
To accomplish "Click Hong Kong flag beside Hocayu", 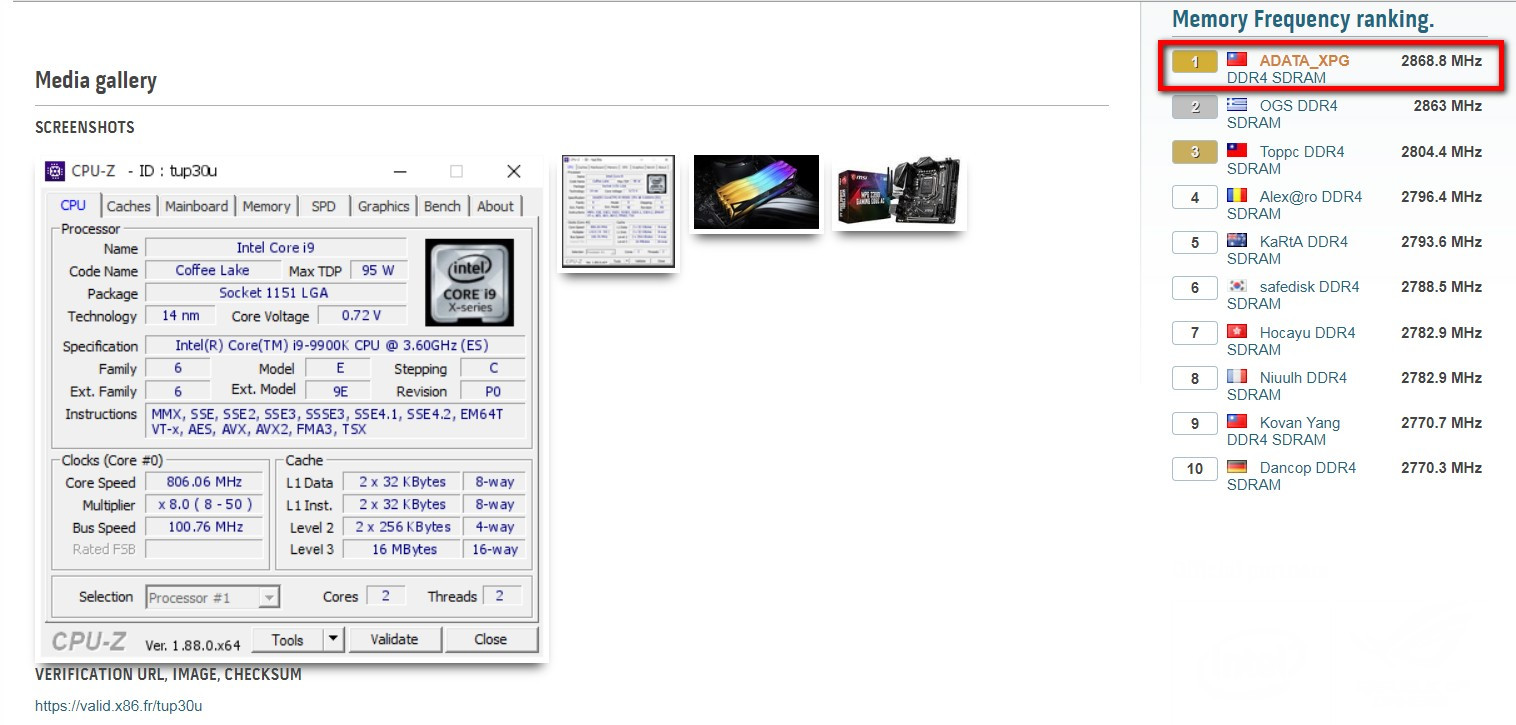I will (1237, 332).
